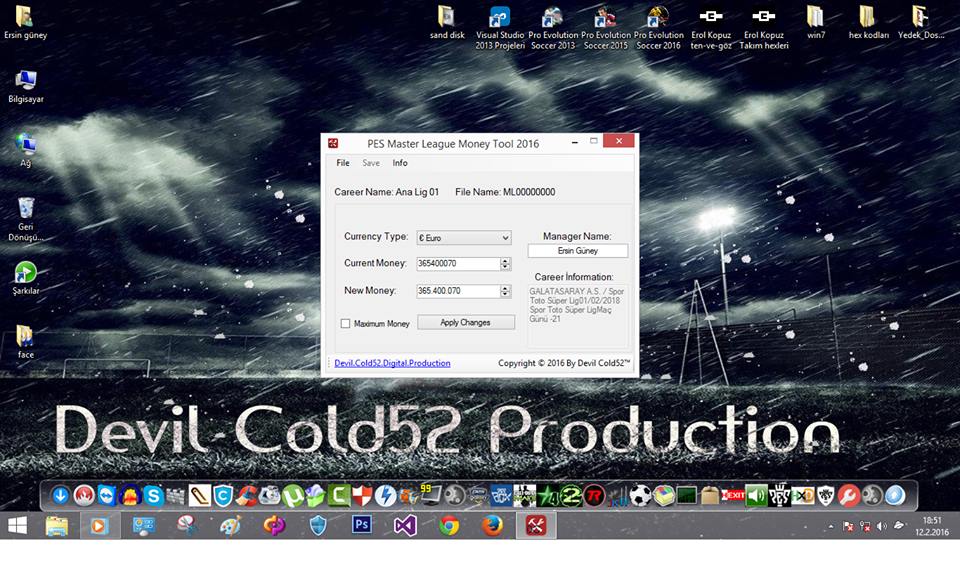The height and width of the screenshot is (562, 960).
Task: Launch Daemon Tools lightning dock icon
Action: (x=385, y=495)
